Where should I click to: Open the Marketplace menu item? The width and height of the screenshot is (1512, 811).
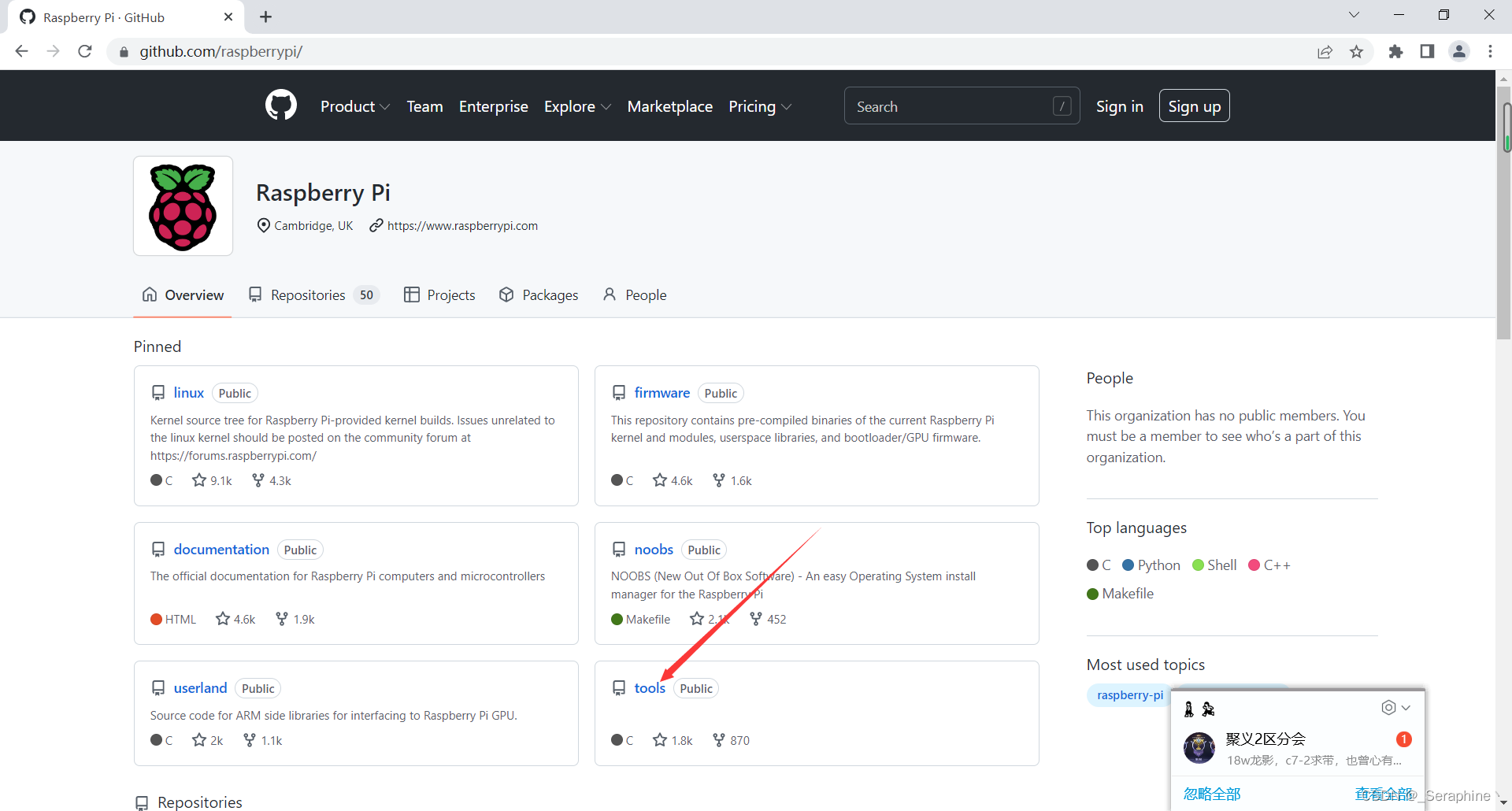(670, 106)
